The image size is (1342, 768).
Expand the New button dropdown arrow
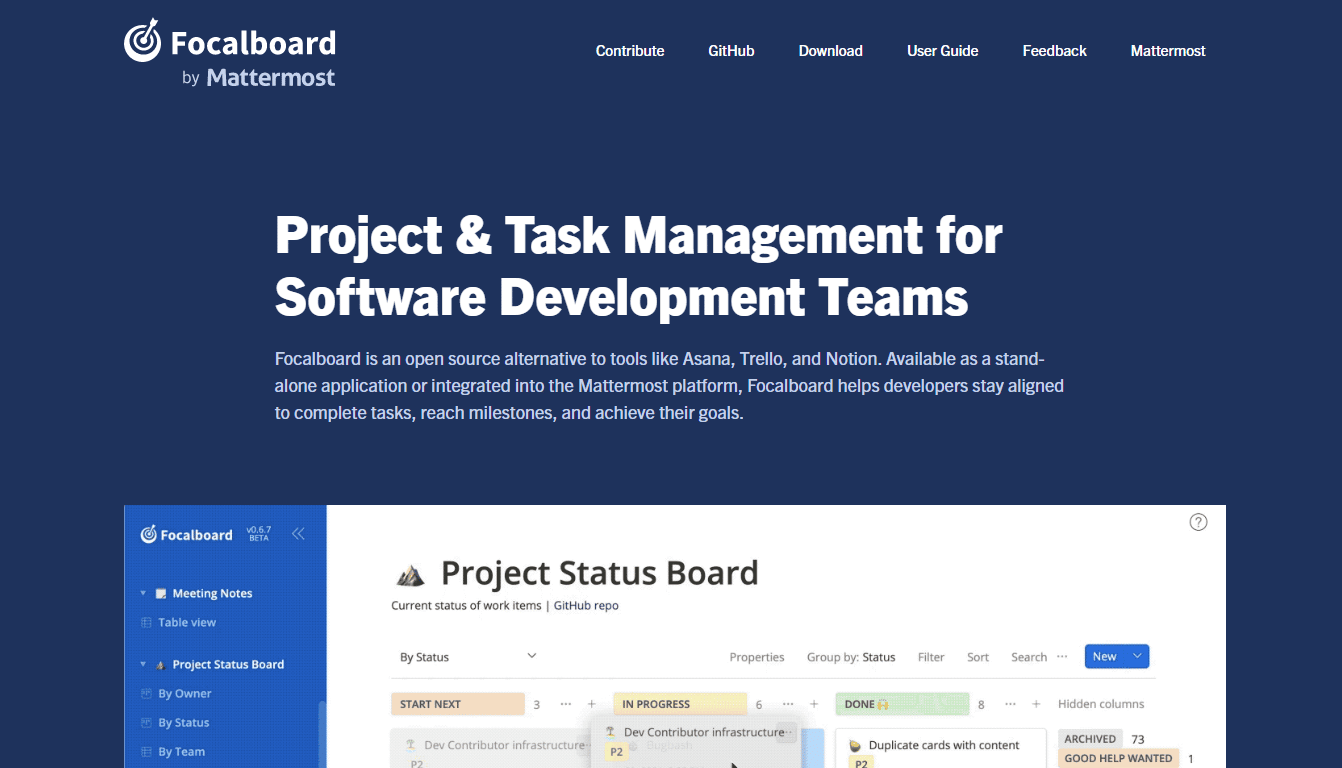pos(1137,657)
